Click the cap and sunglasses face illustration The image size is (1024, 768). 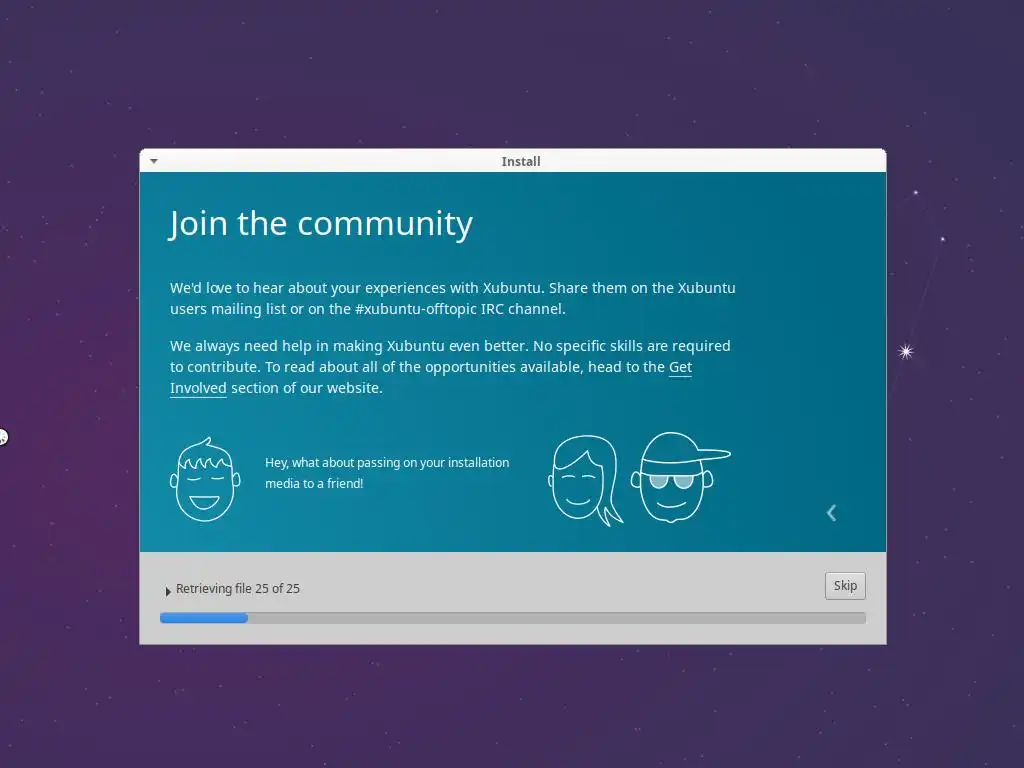click(680, 477)
